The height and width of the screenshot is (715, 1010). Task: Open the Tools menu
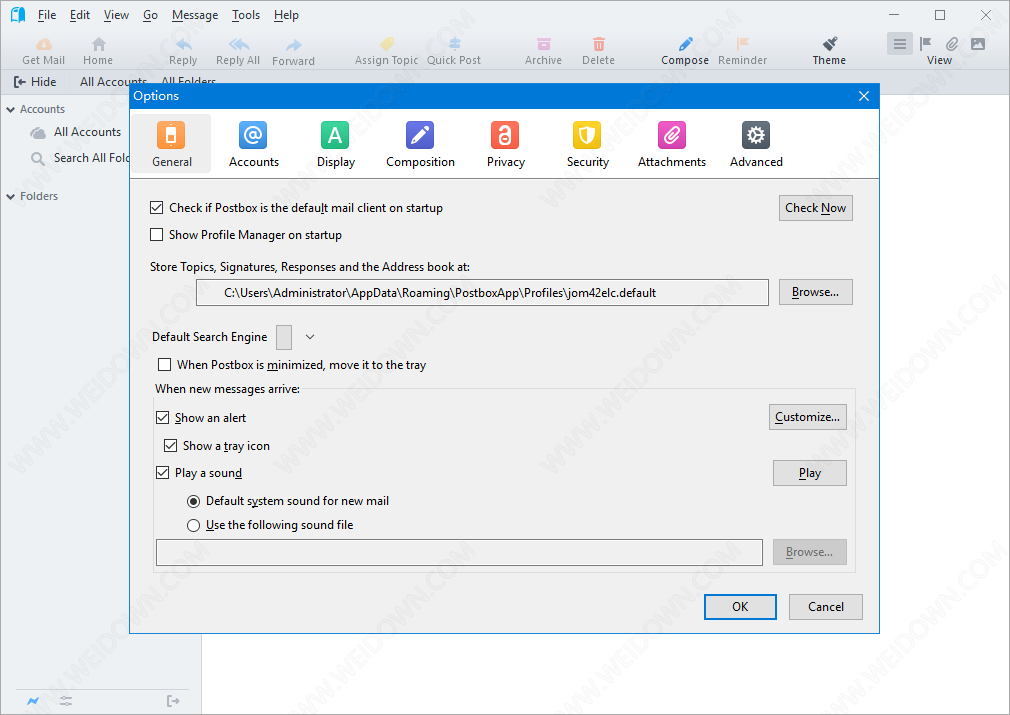pos(245,15)
